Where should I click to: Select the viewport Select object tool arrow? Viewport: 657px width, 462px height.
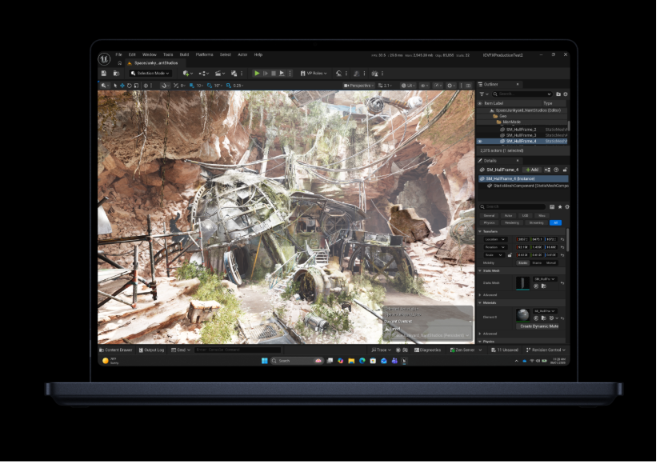pos(115,85)
